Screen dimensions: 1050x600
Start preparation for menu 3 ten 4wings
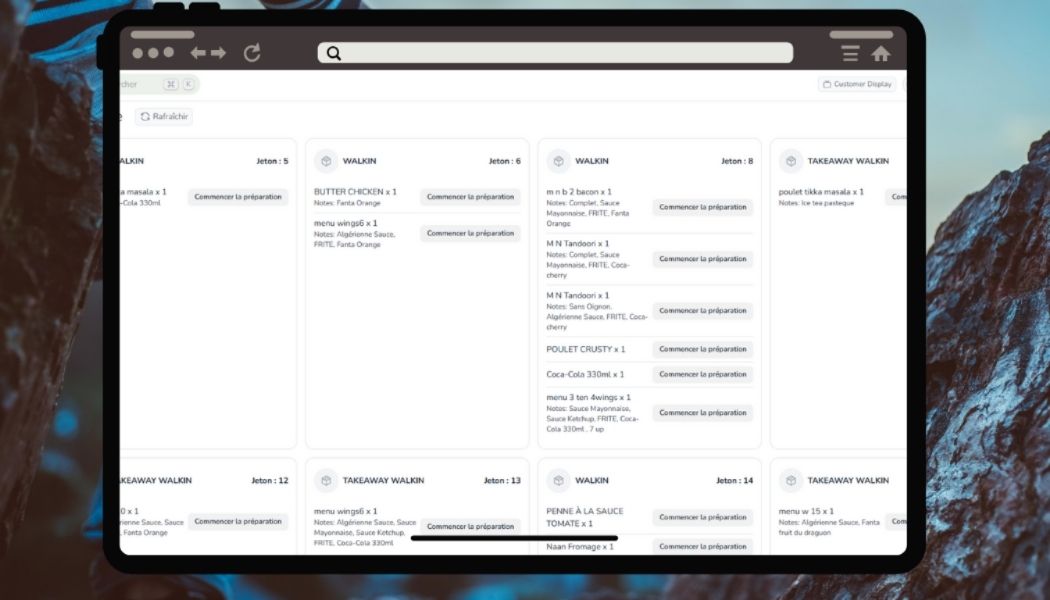coord(703,413)
